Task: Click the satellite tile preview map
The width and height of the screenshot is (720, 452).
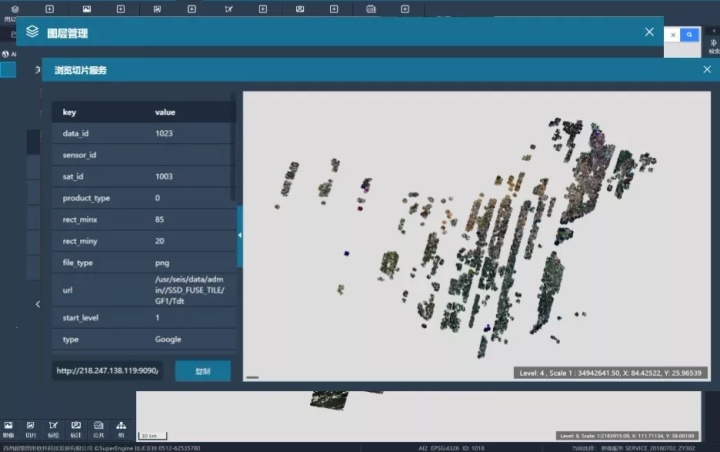Action: [477, 236]
